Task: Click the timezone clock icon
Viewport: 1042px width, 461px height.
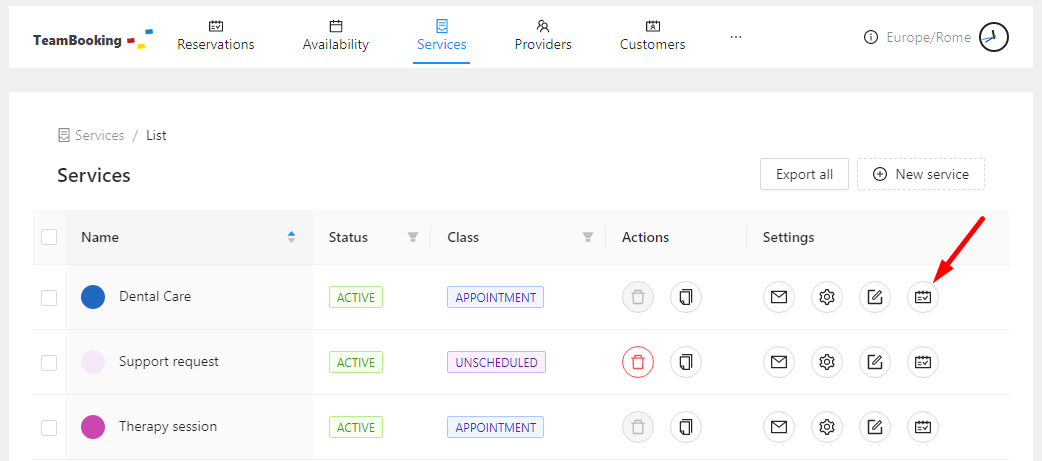Action: tap(993, 38)
